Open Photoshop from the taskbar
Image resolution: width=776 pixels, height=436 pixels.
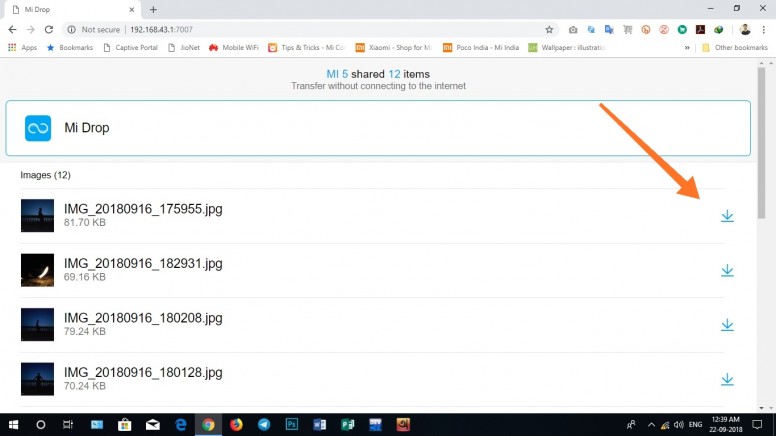point(292,425)
